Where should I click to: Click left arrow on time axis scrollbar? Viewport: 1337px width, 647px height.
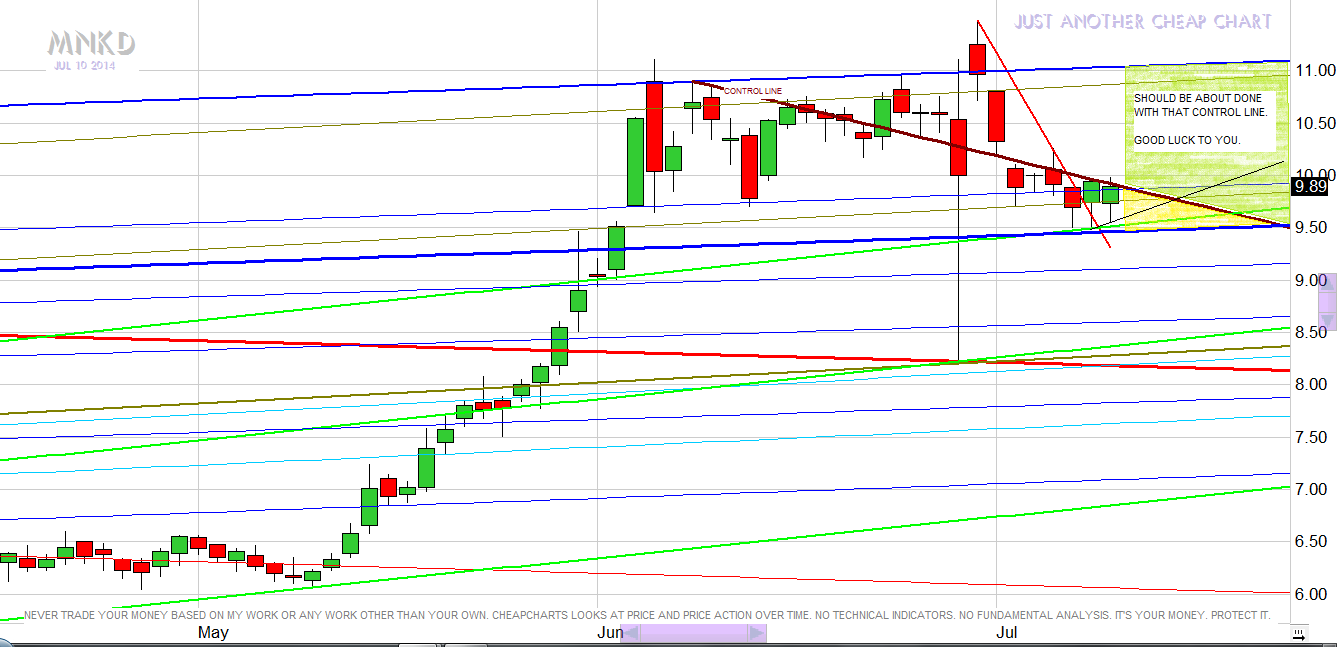[x=630, y=633]
